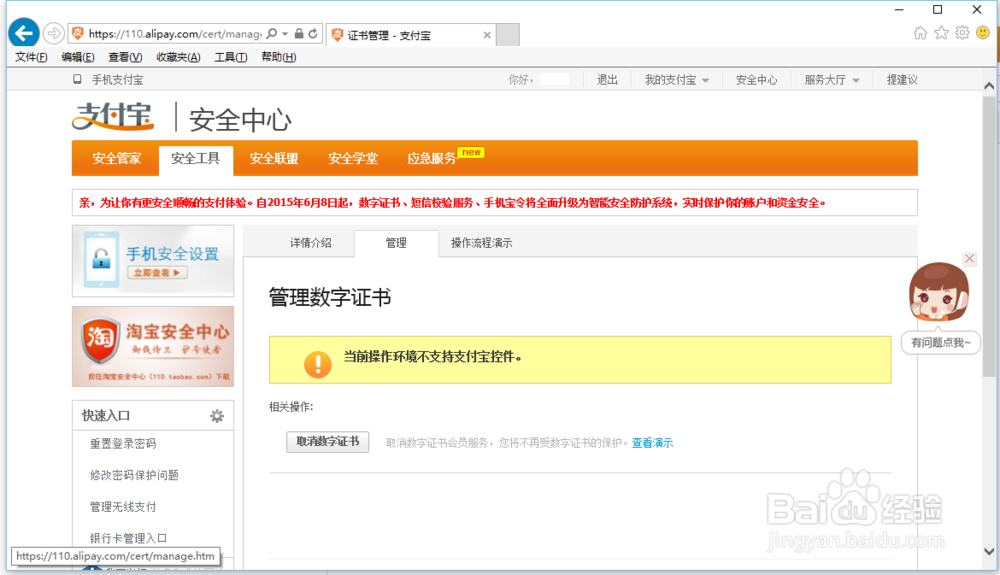
Task: Open the 查看(V) menu
Action: pyautogui.click(x=125, y=57)
